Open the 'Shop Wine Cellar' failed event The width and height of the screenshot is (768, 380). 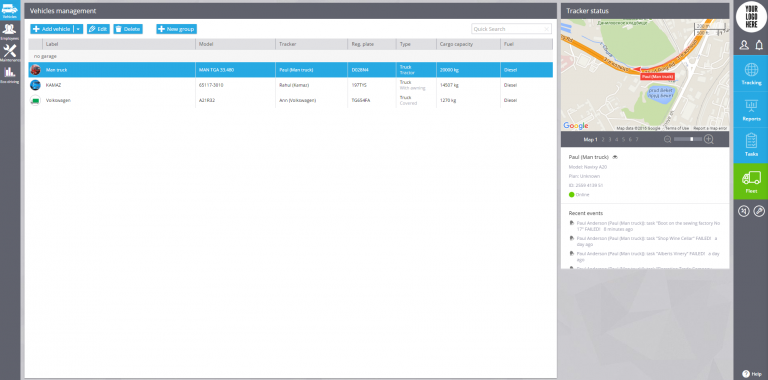[647, 241]
